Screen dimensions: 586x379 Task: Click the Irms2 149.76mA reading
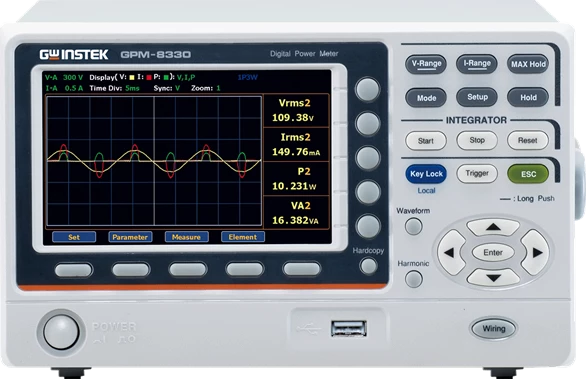[296, 145]
